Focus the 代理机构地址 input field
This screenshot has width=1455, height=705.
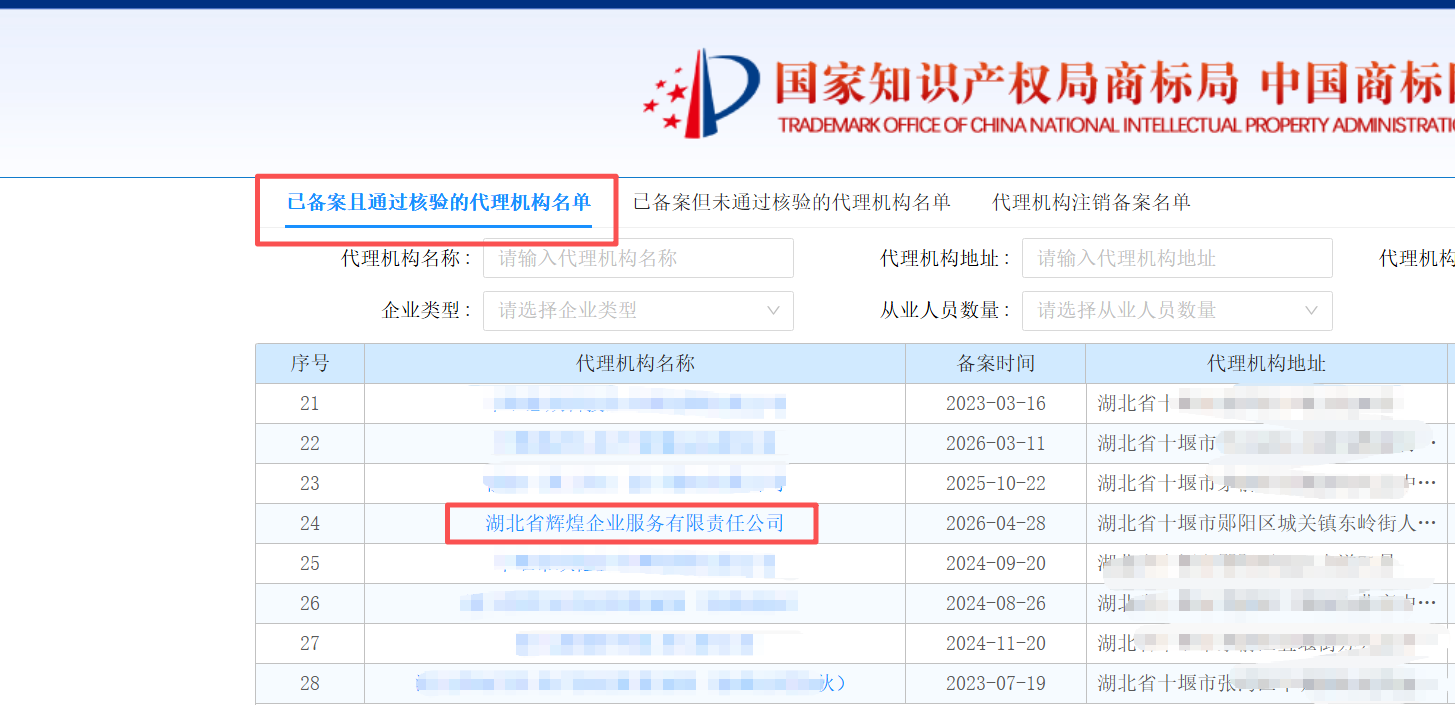pyautogui.click(x=1177, y=258)
